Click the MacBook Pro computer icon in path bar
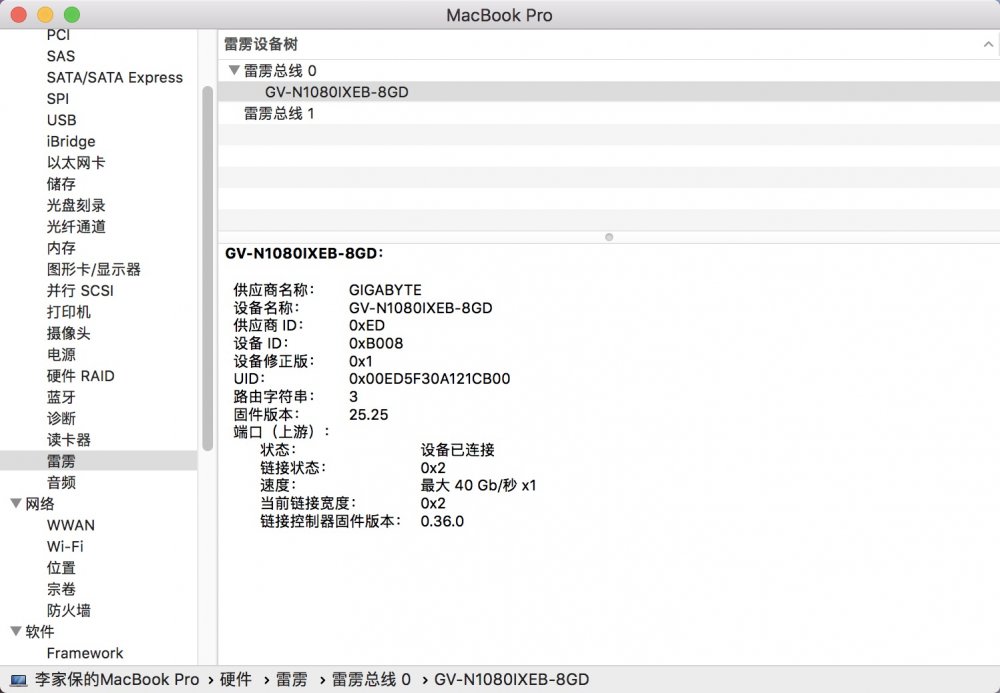 (x=18, y=680)
